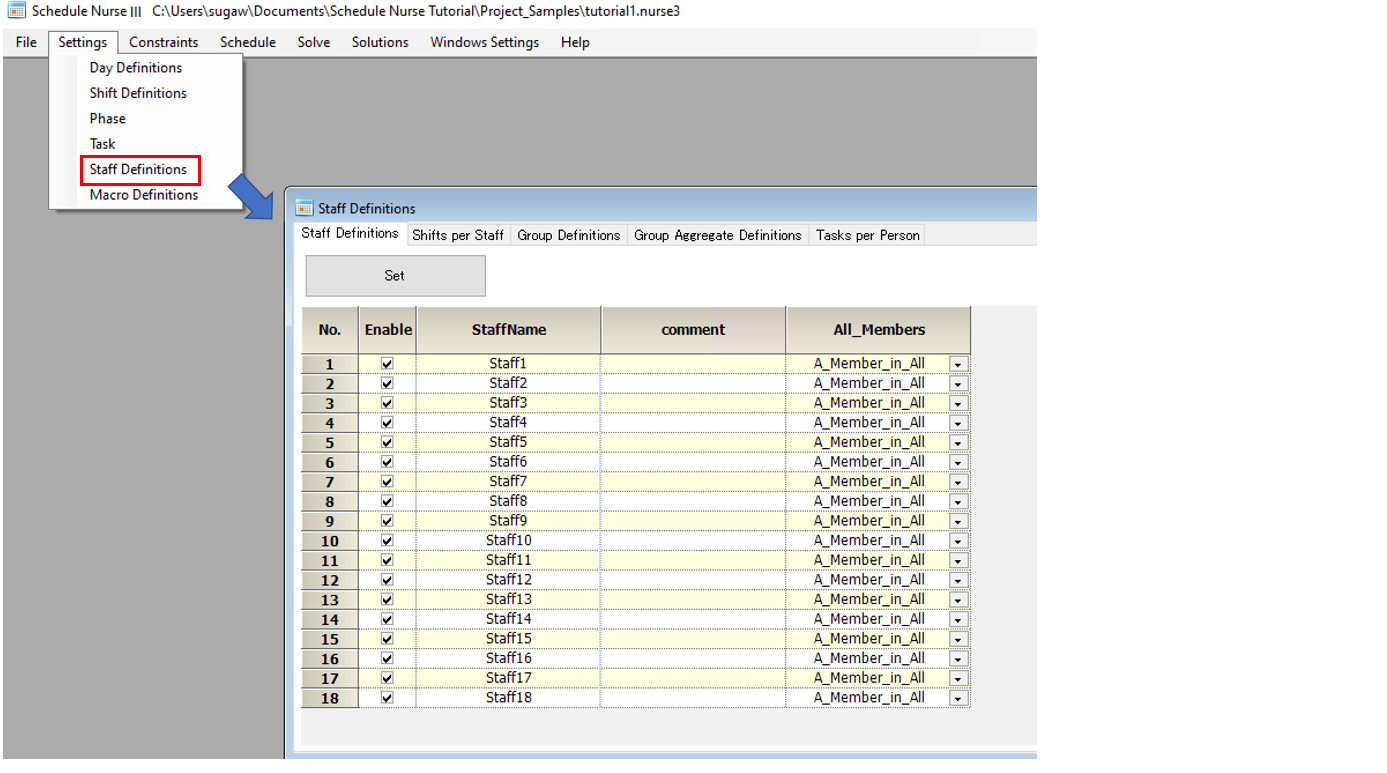Screen dimensions: 1387x773
Task: Open the Constraints menu
Action: point(163,42)
